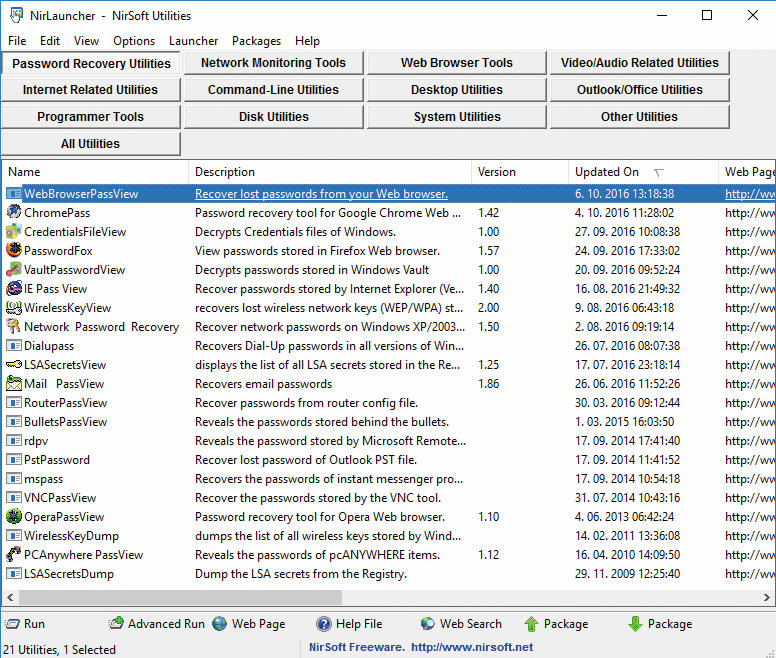
Task: Click date '14. 02. 2011 13:36:08'
Action: [628, 536]
